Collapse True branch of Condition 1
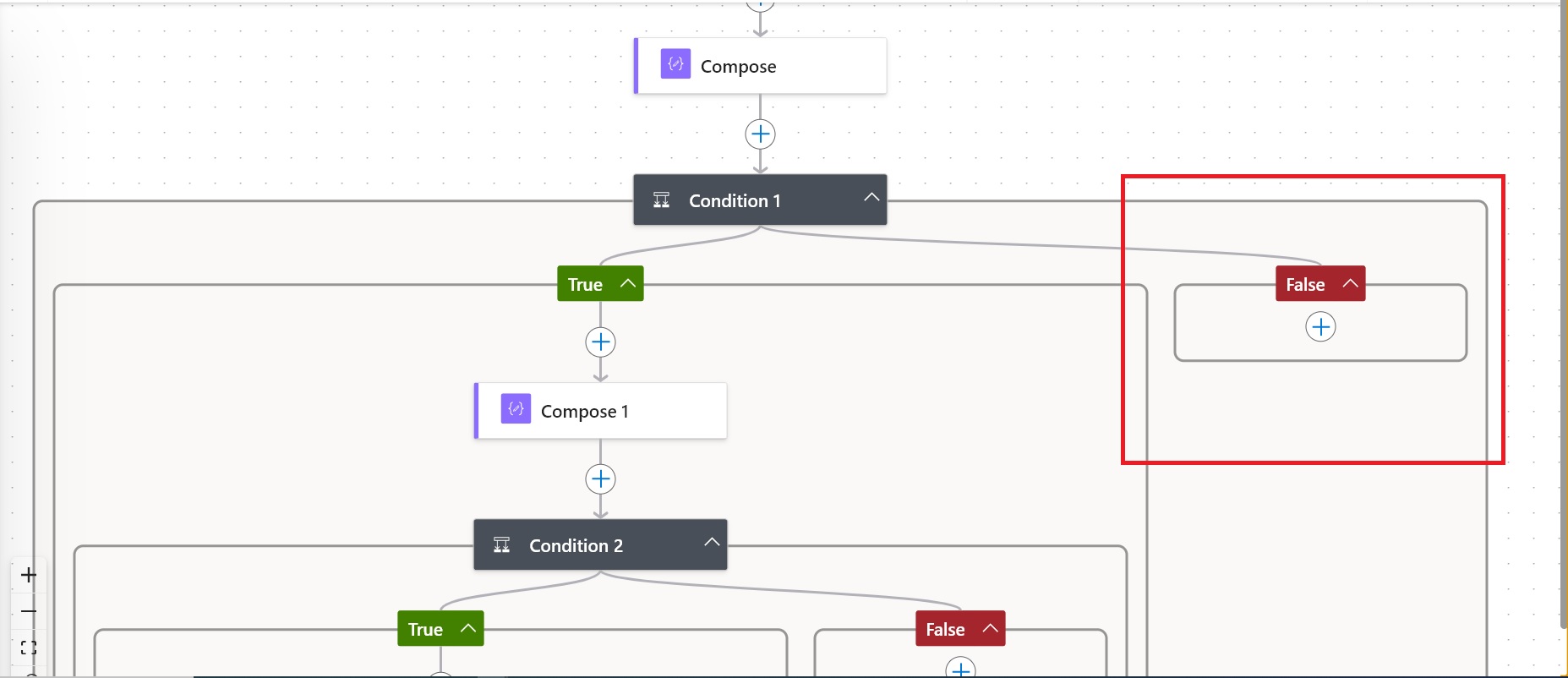Image resolution: width=1568 pixels, height=678 pixels. point(628,284)
